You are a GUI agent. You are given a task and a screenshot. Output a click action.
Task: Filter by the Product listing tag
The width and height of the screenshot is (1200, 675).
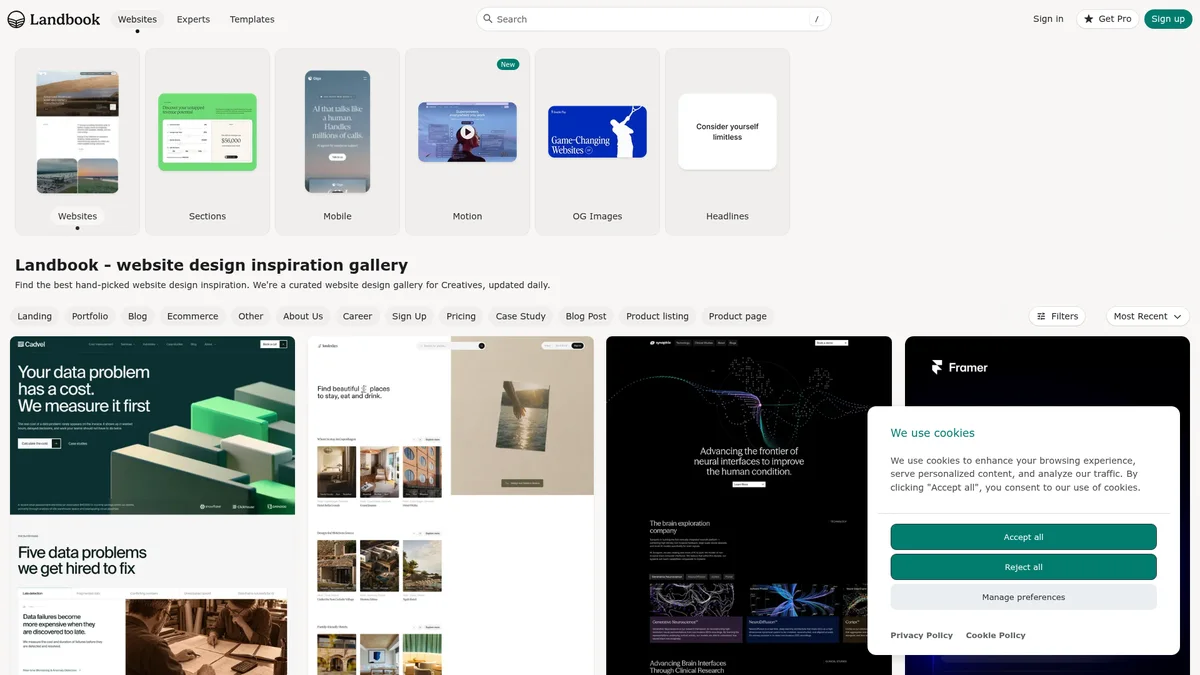(x=658, y=316)
